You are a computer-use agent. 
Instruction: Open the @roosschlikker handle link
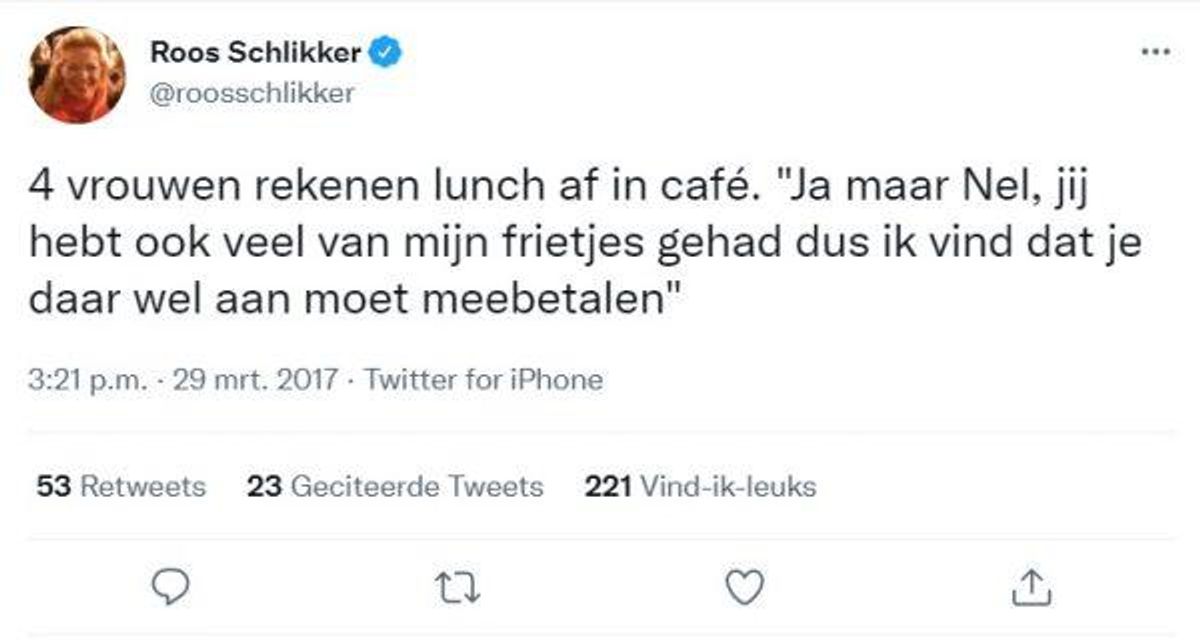[x=252, y=93]
